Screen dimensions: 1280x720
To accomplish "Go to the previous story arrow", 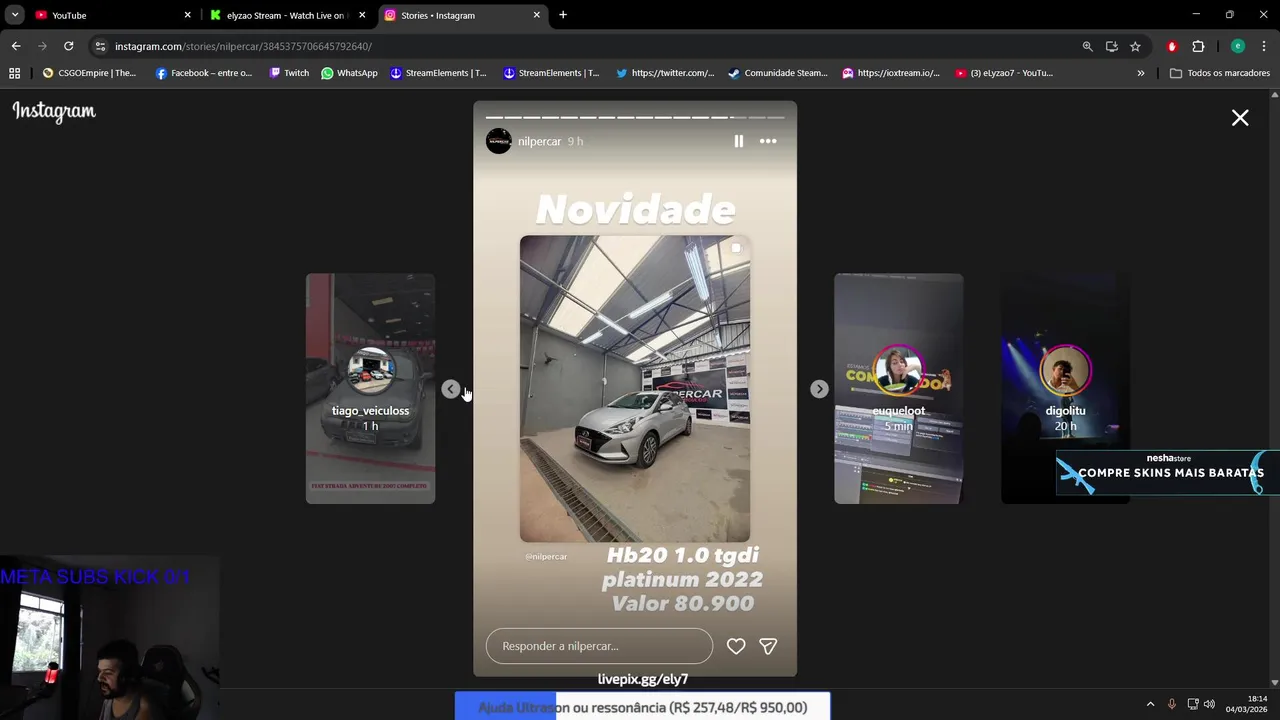I will click(451, 389).
